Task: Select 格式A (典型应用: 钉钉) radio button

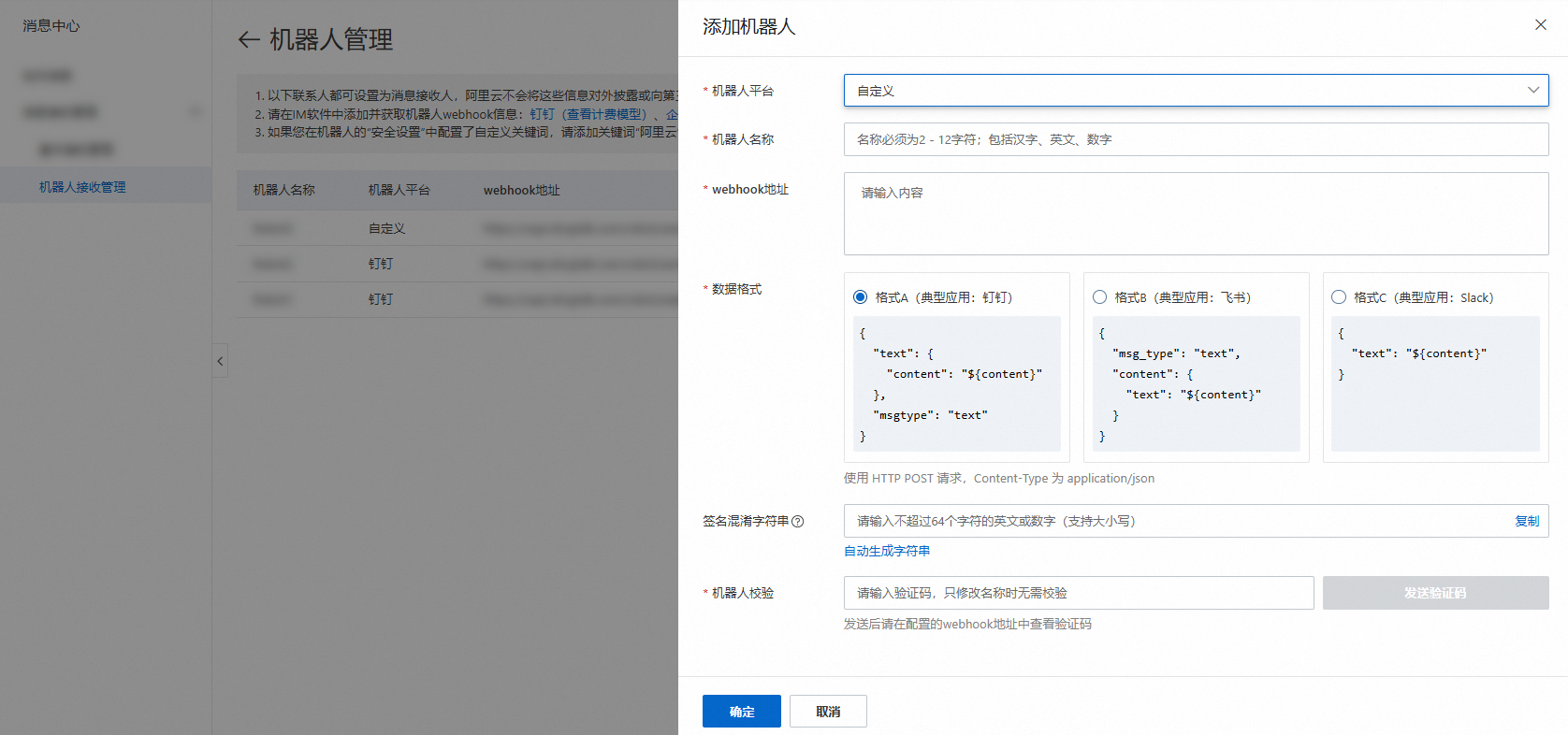Action: 861,297
